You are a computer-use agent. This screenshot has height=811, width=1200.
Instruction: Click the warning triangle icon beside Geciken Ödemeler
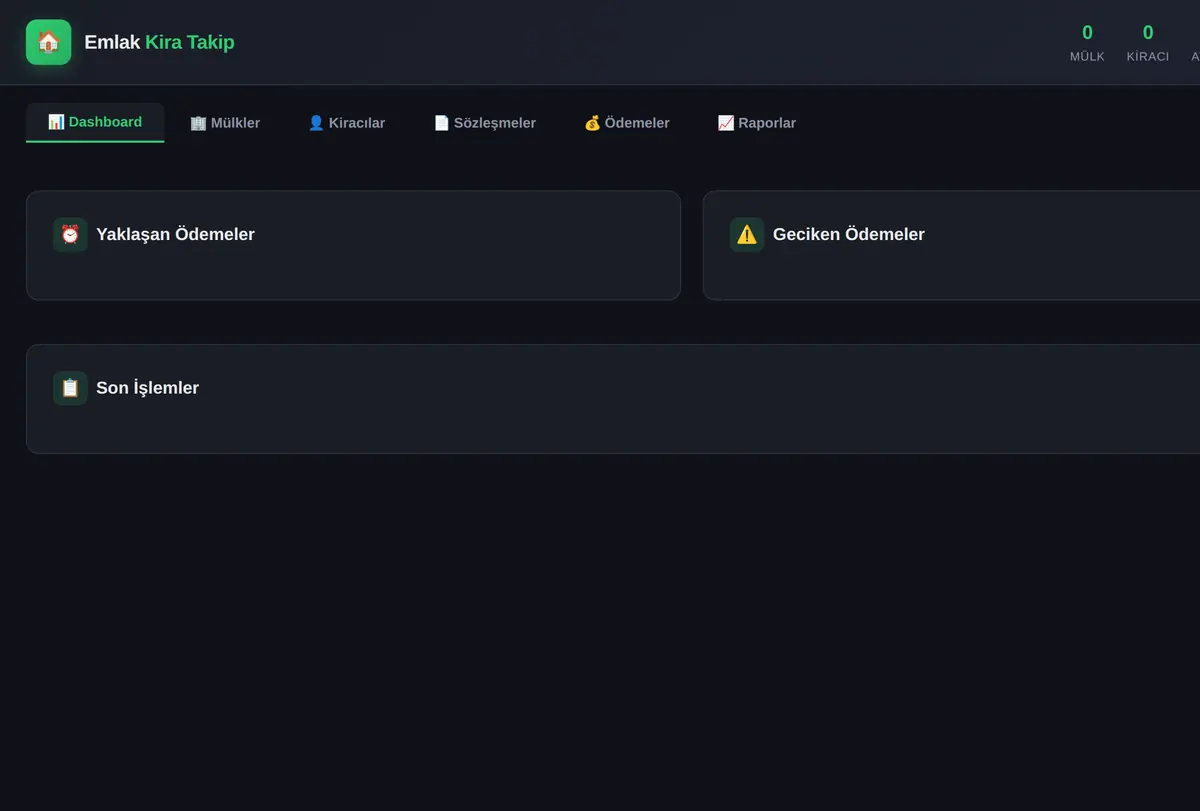coord(747,235)
